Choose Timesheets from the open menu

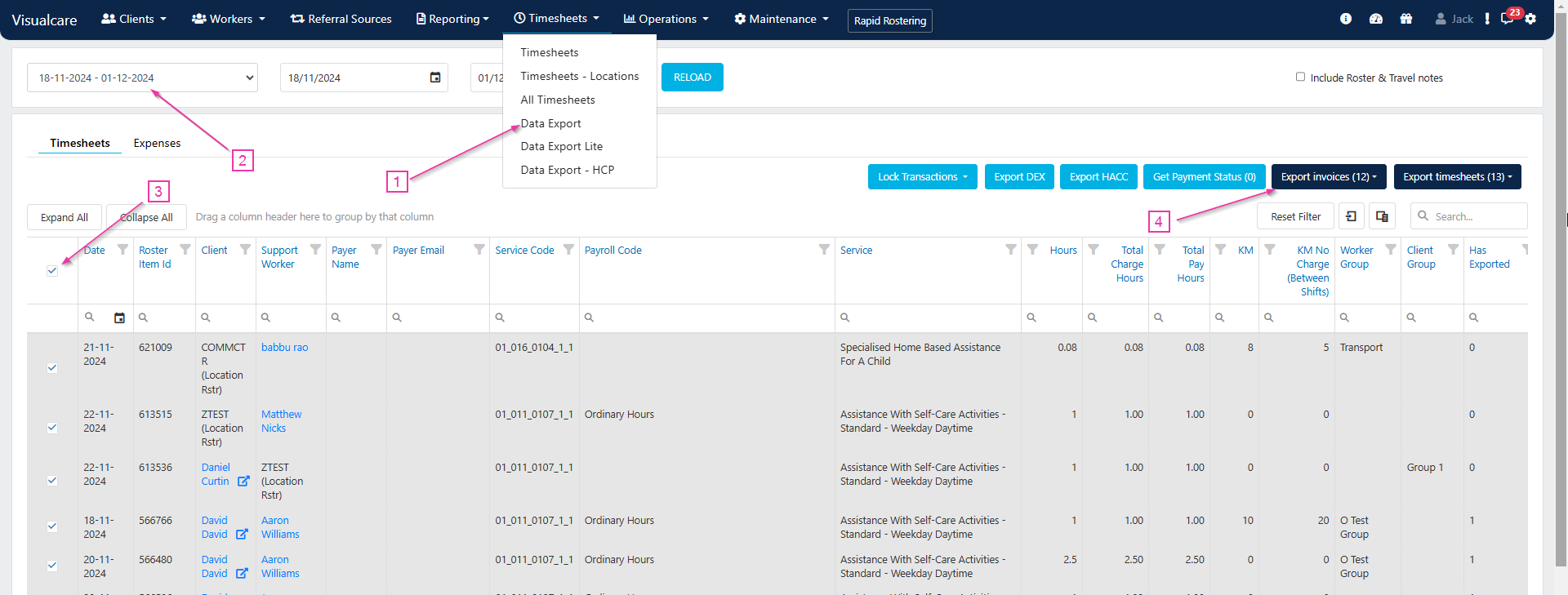[x=550, y=52]
